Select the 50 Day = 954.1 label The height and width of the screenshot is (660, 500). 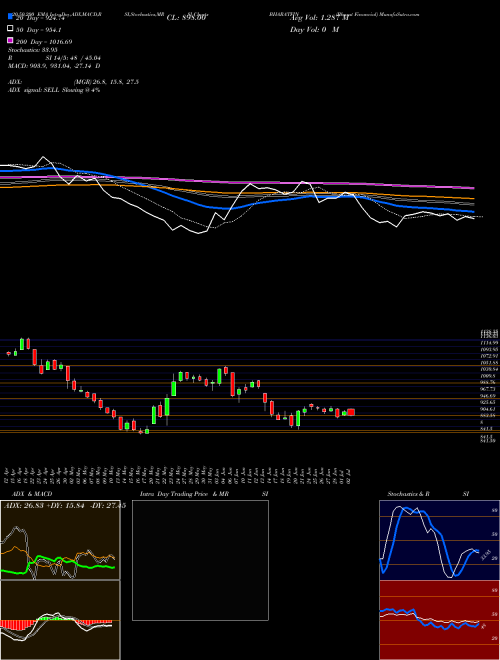click(x=39, y=30)
